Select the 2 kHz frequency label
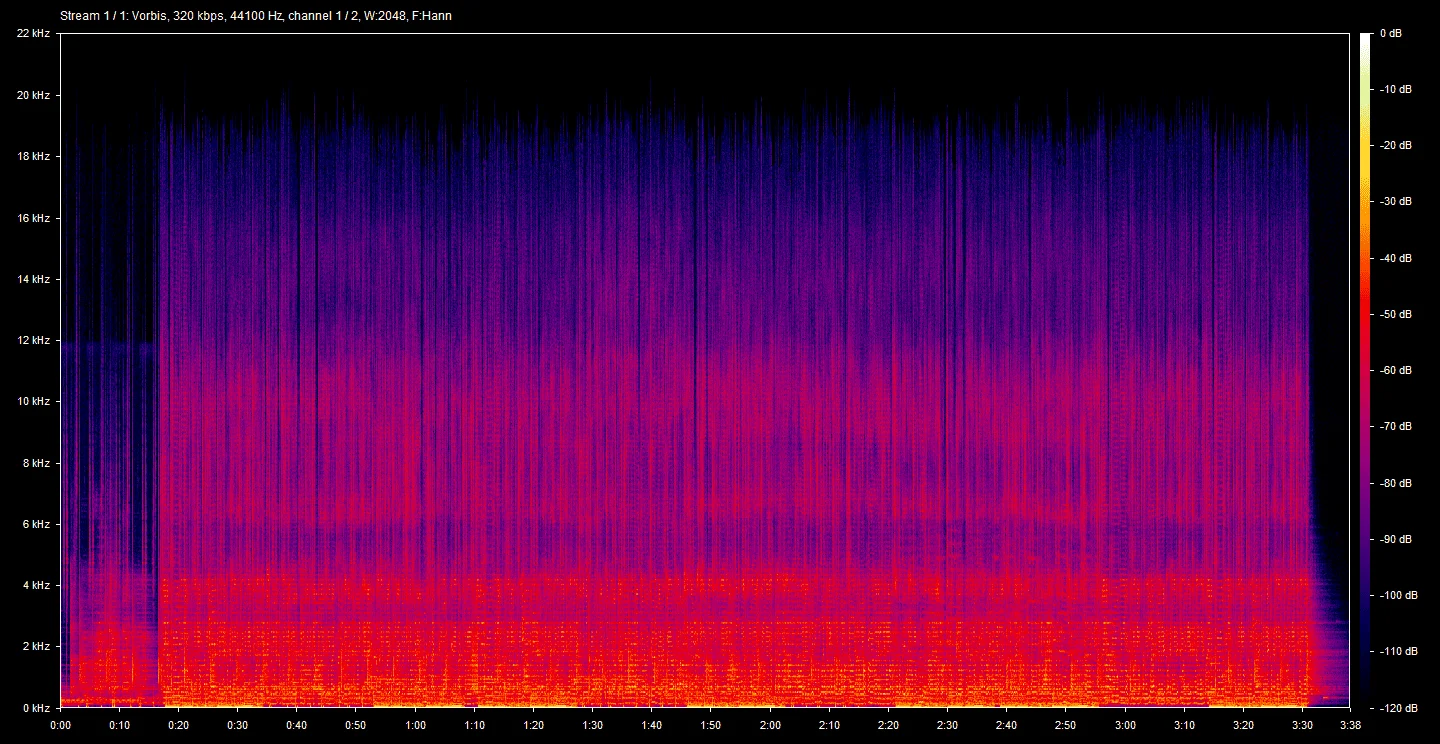Screen dimensions: 1440x744 pyautogui.click(x=36, y=646)
